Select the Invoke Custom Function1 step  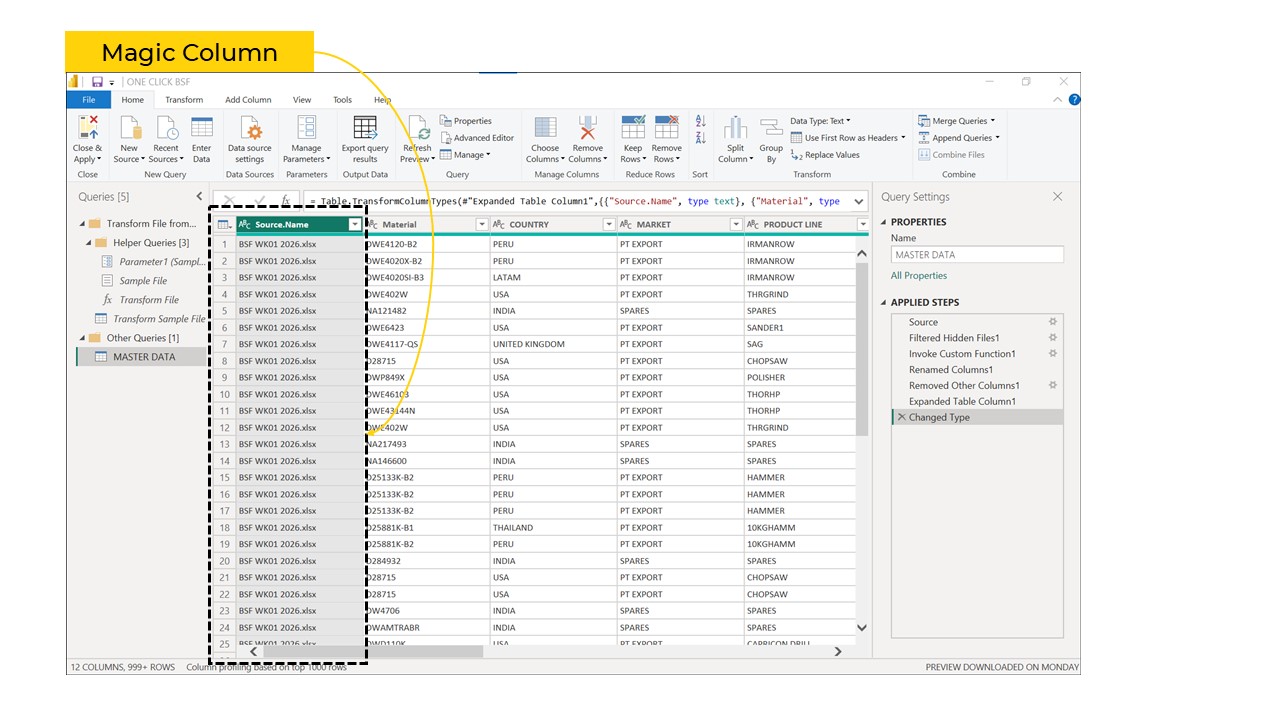[x=961, y=354]
